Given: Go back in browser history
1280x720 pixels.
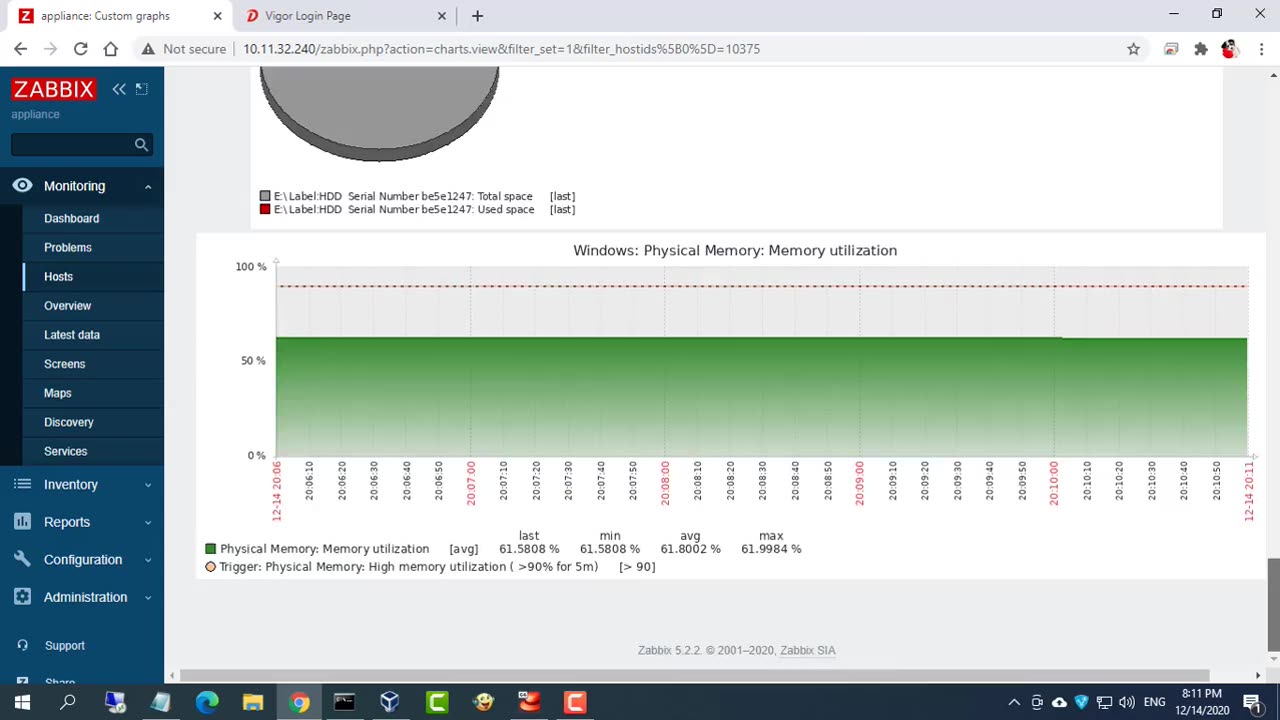Looking at the screenshot, I should pyautogui.click(x=21, y=49).
